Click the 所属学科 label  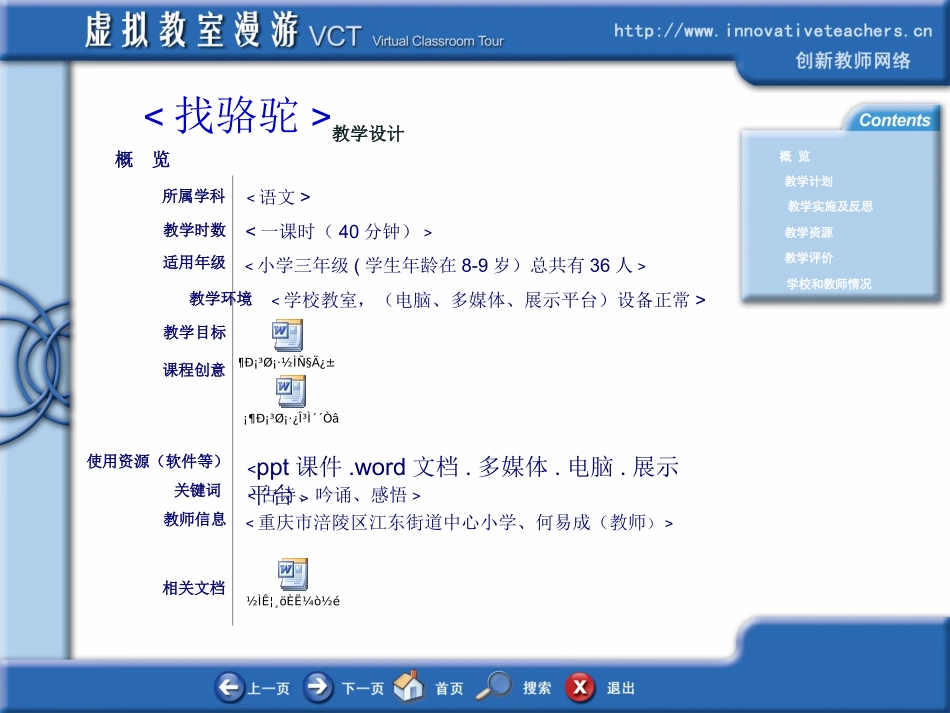coord(193,196)
